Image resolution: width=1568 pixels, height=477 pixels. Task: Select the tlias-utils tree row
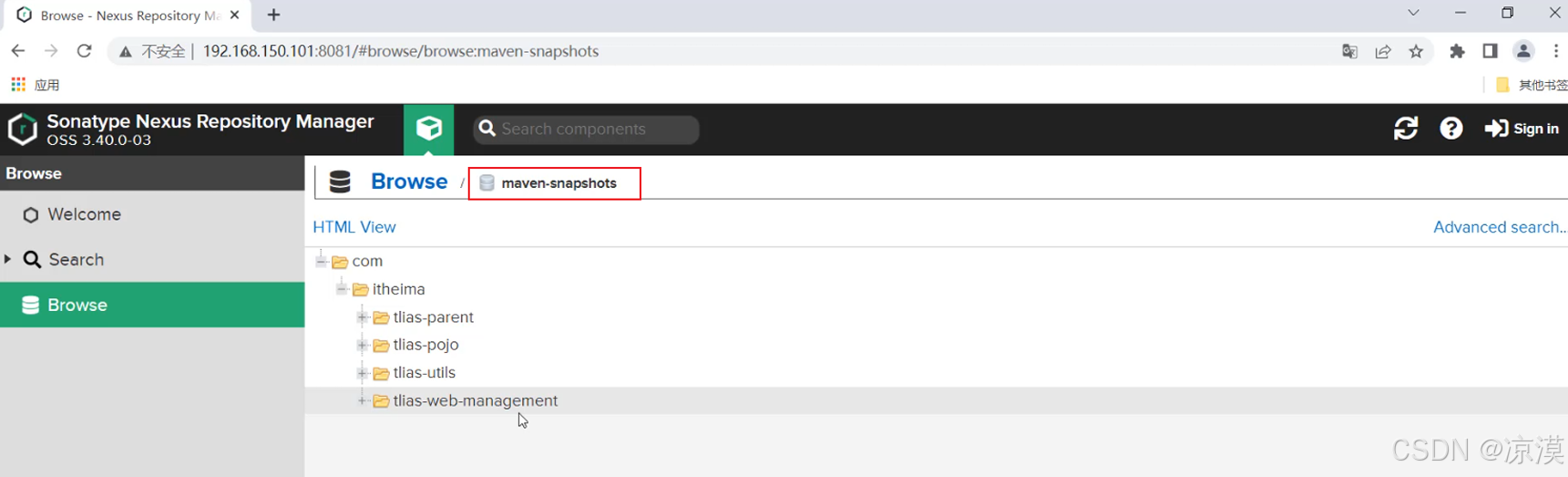coord(937,372)
